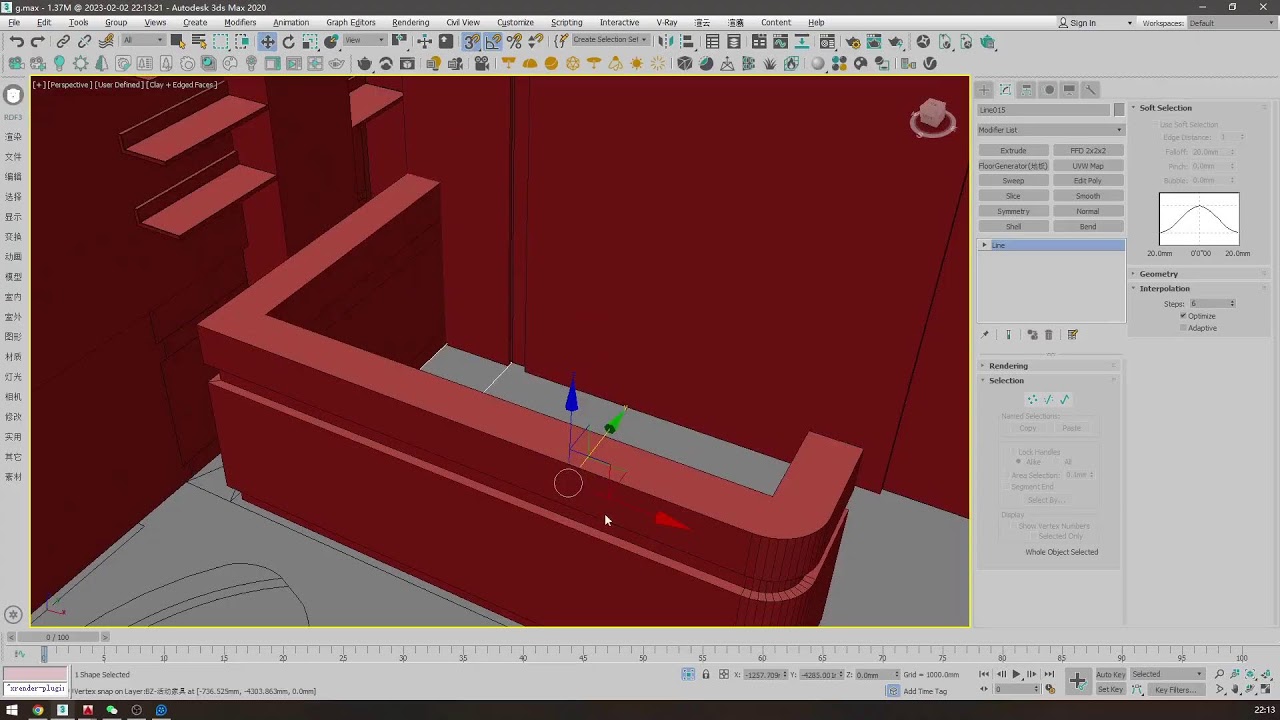
Task: Open the Scripting menu
Action: (566, 22)
